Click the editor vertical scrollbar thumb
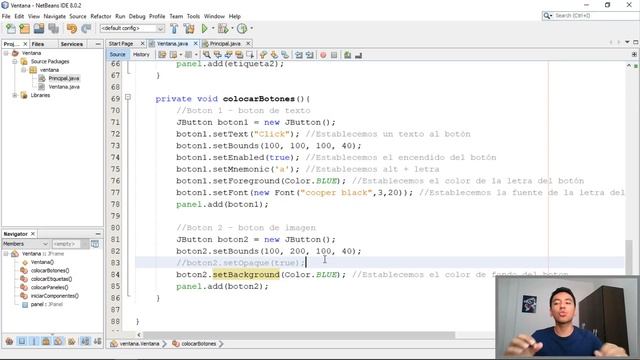Image resolution: width=640 pixels, height=360 pixels. point(629,258)
